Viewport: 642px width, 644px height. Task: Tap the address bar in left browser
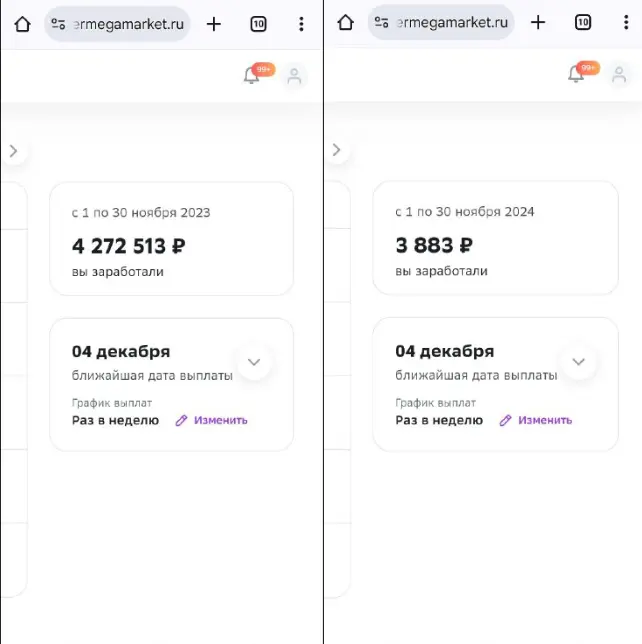click(x=117, y=24)
